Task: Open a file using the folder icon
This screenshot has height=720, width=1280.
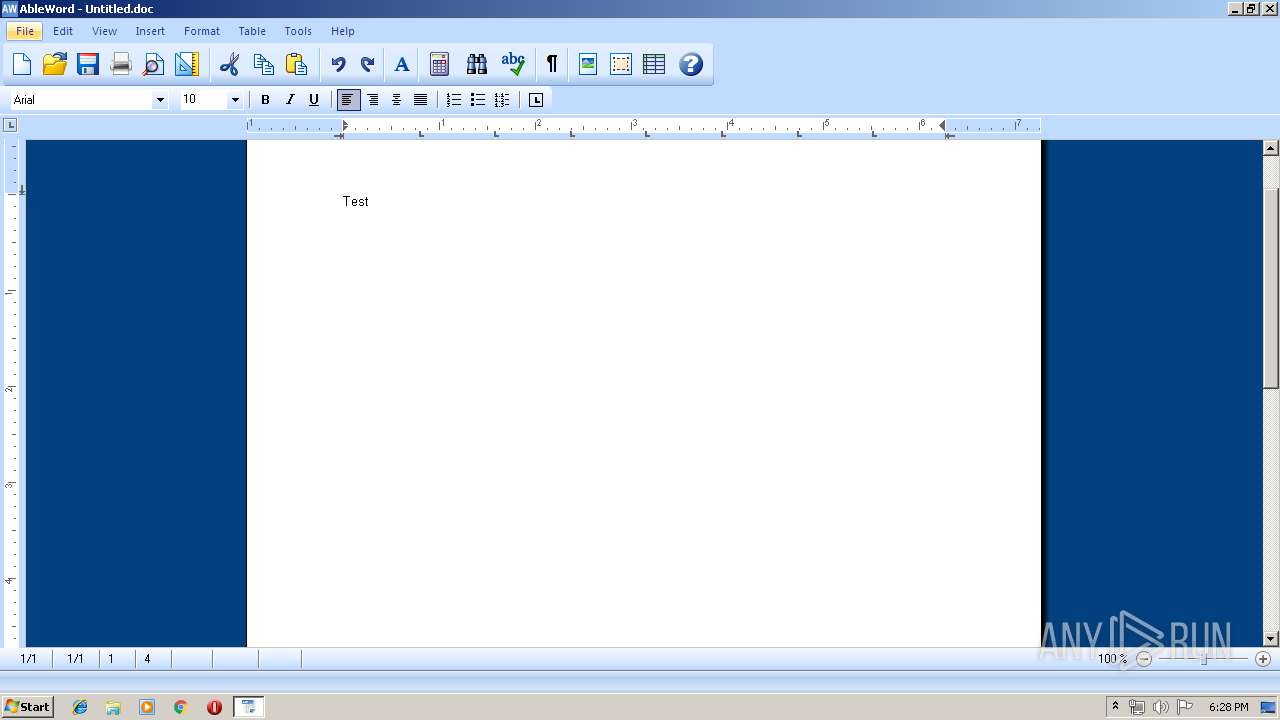Action: [x=55, y=65]
